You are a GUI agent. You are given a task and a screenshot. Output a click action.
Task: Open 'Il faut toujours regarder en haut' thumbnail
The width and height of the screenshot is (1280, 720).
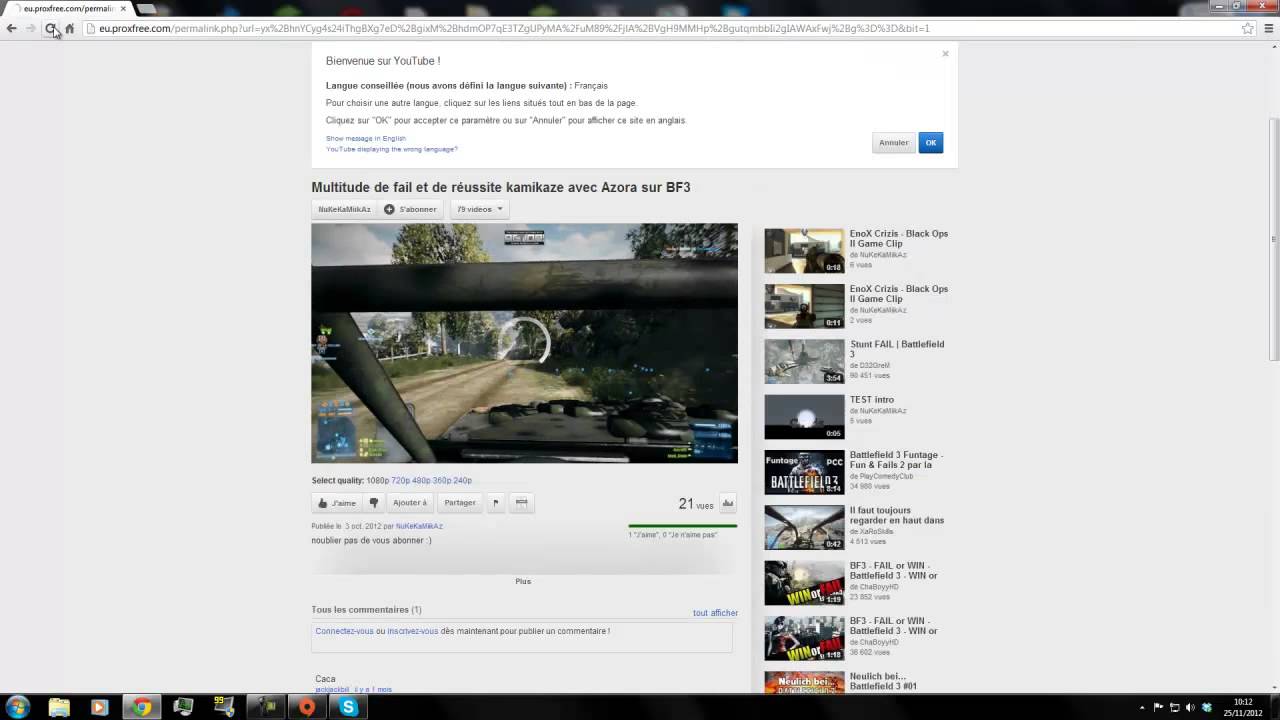pos(805,527)
